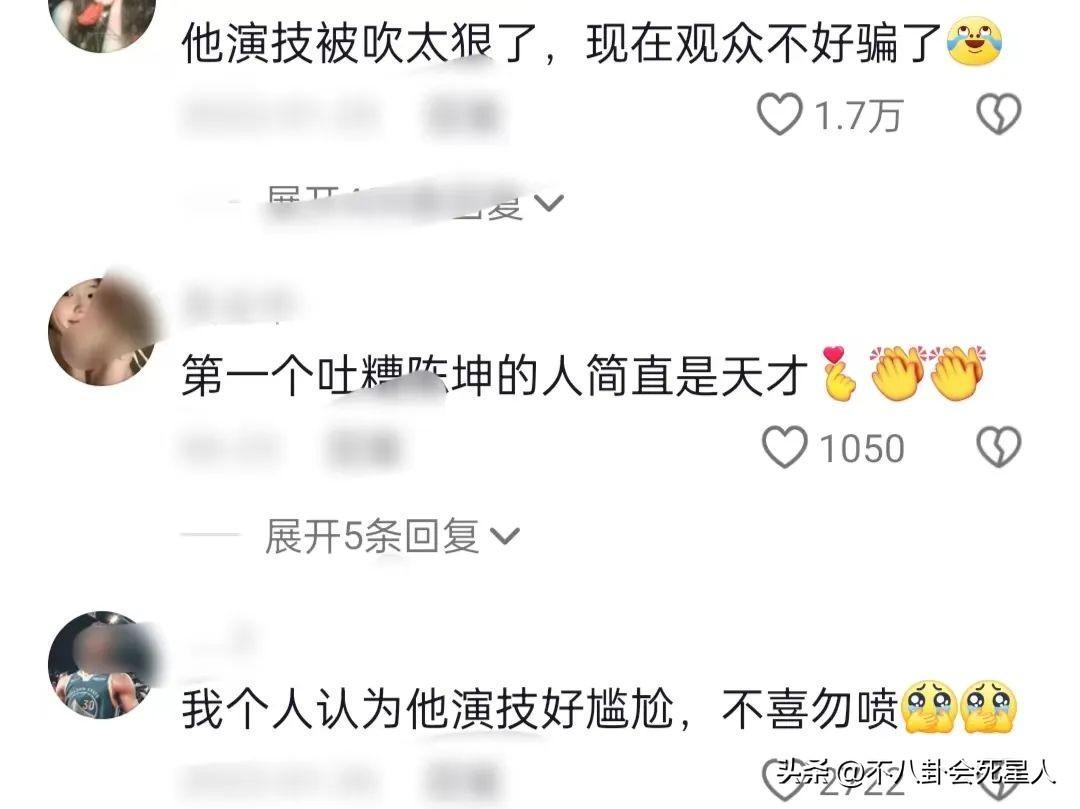Tap the first clapping hands emoji
This screenshot has width=1080, height=809.
point(897,372)
